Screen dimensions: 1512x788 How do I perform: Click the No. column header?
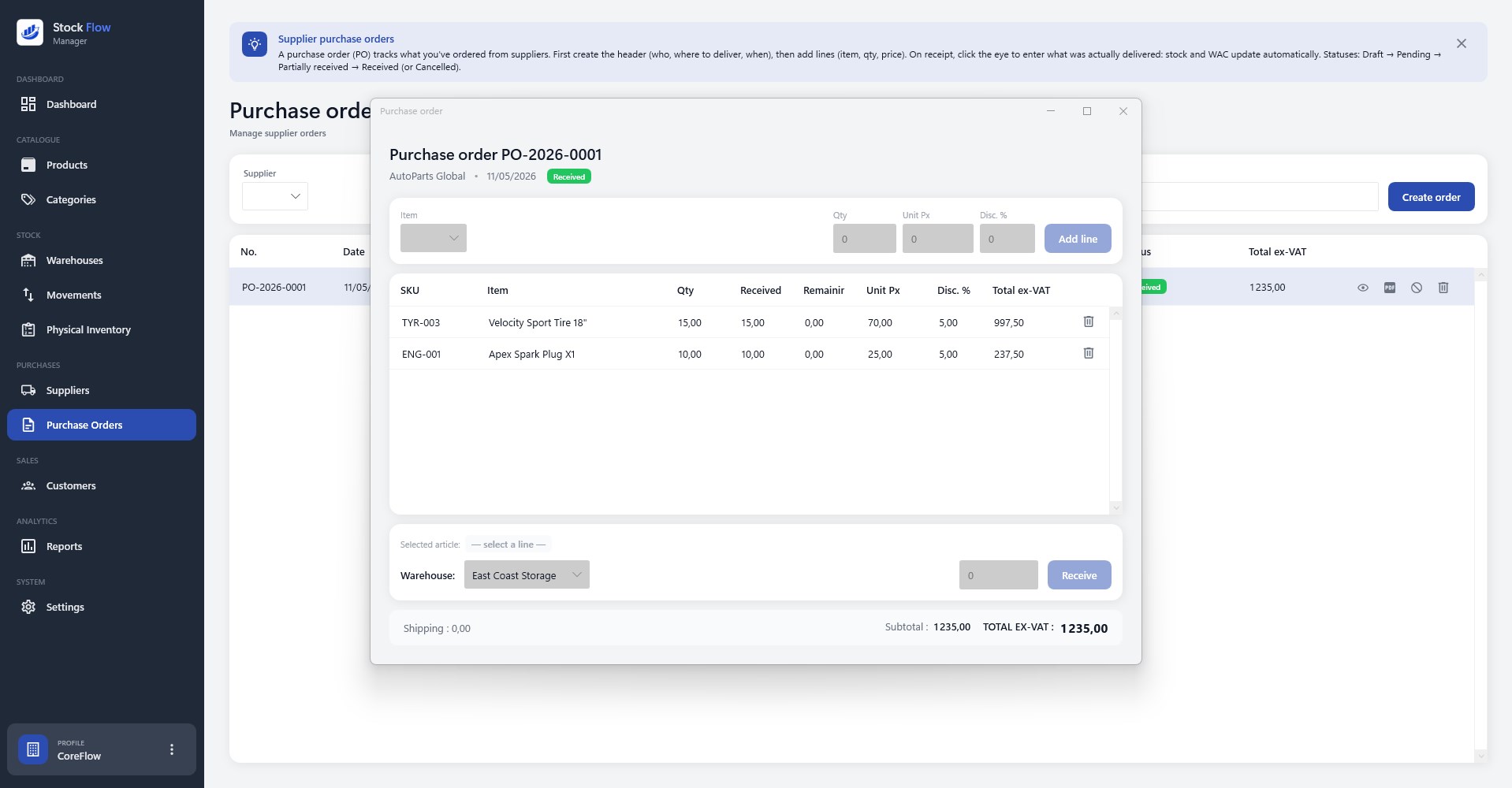tap(248, 251)
